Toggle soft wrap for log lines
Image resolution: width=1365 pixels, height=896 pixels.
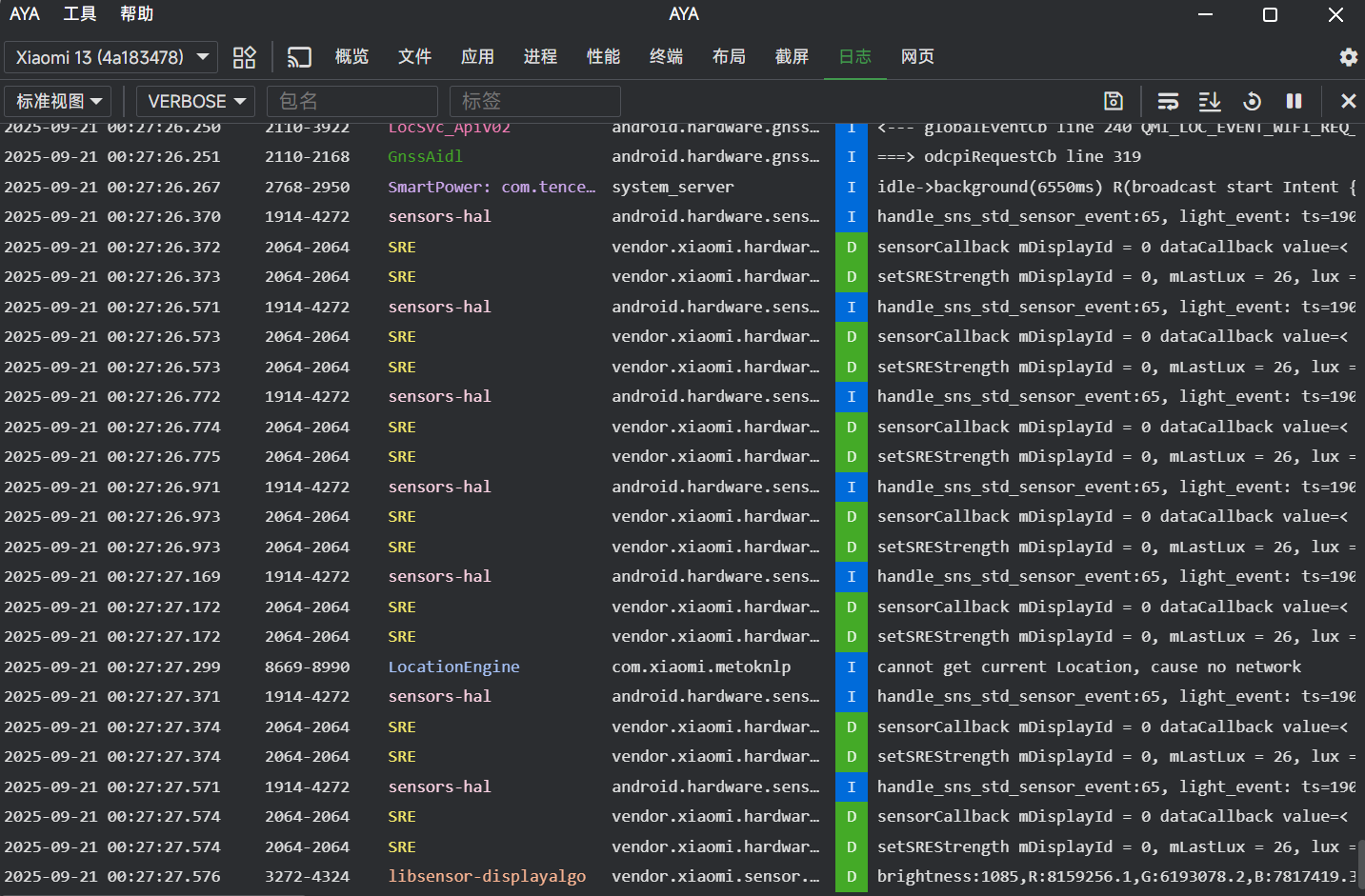(x=1168, y=101)
